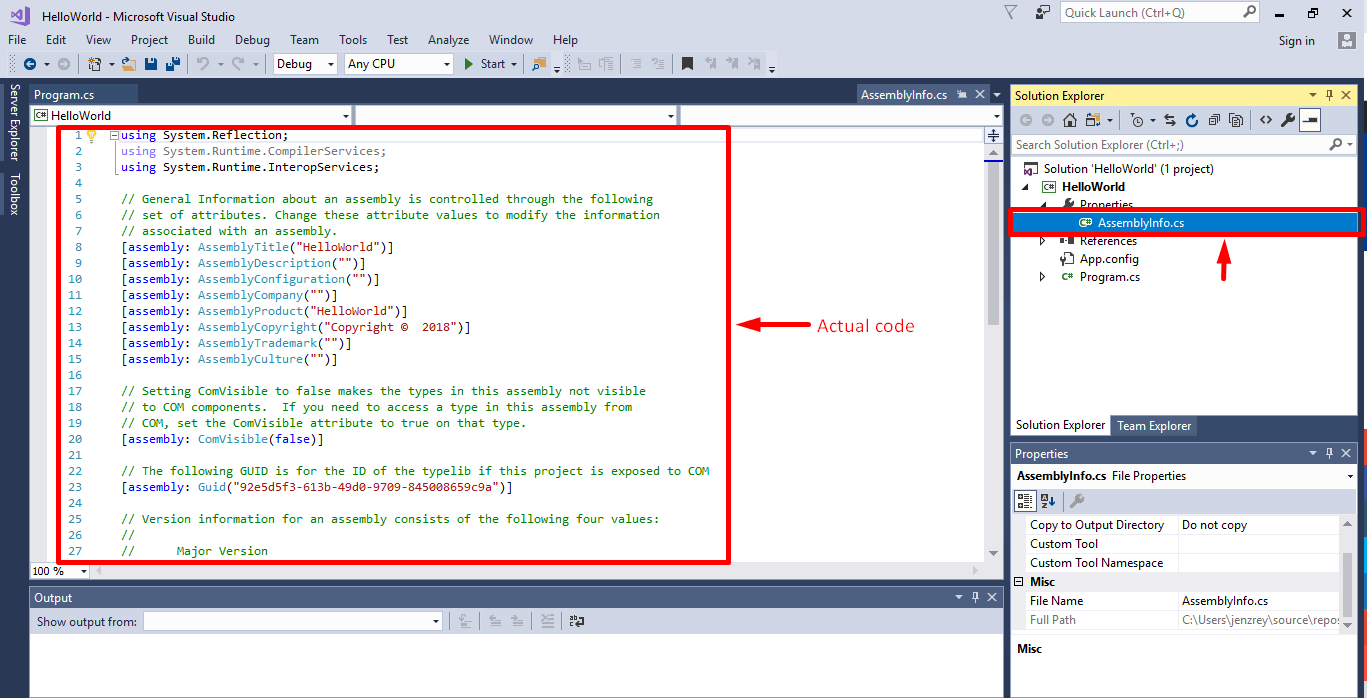Open the Debug menu
Screen dimensions: 1367x698
[252, 40]
